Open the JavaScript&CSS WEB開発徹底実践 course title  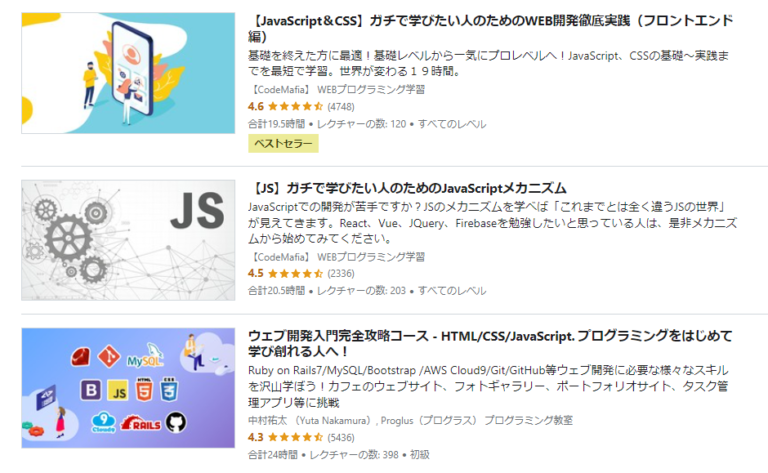pos(490,28)
